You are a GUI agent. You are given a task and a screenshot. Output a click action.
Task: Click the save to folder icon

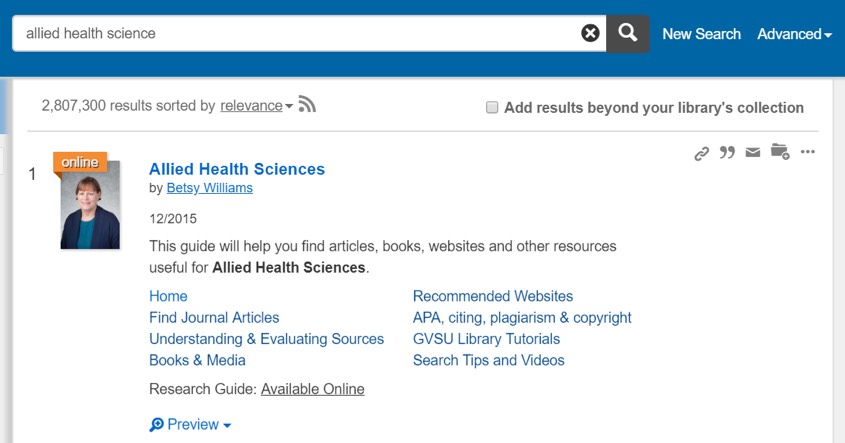point(780,153)
